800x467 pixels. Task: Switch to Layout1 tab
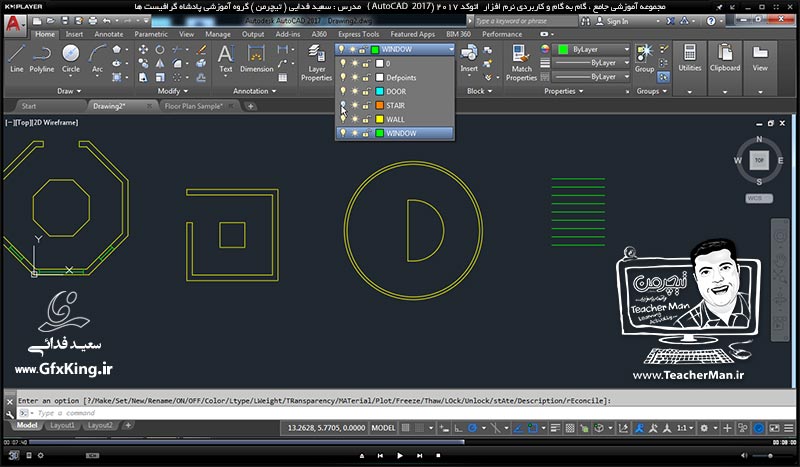tap(62, 425)
